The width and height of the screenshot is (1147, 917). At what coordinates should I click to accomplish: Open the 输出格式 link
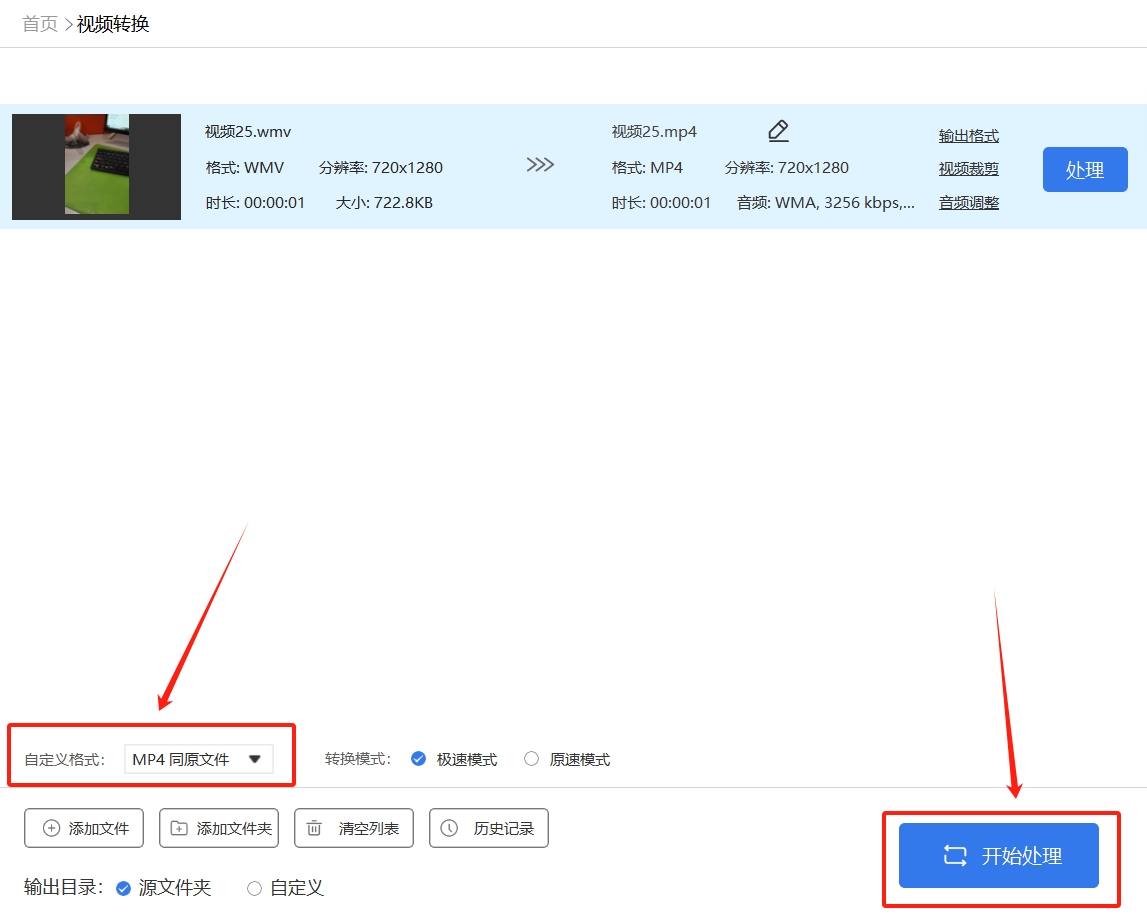[968, 136]
